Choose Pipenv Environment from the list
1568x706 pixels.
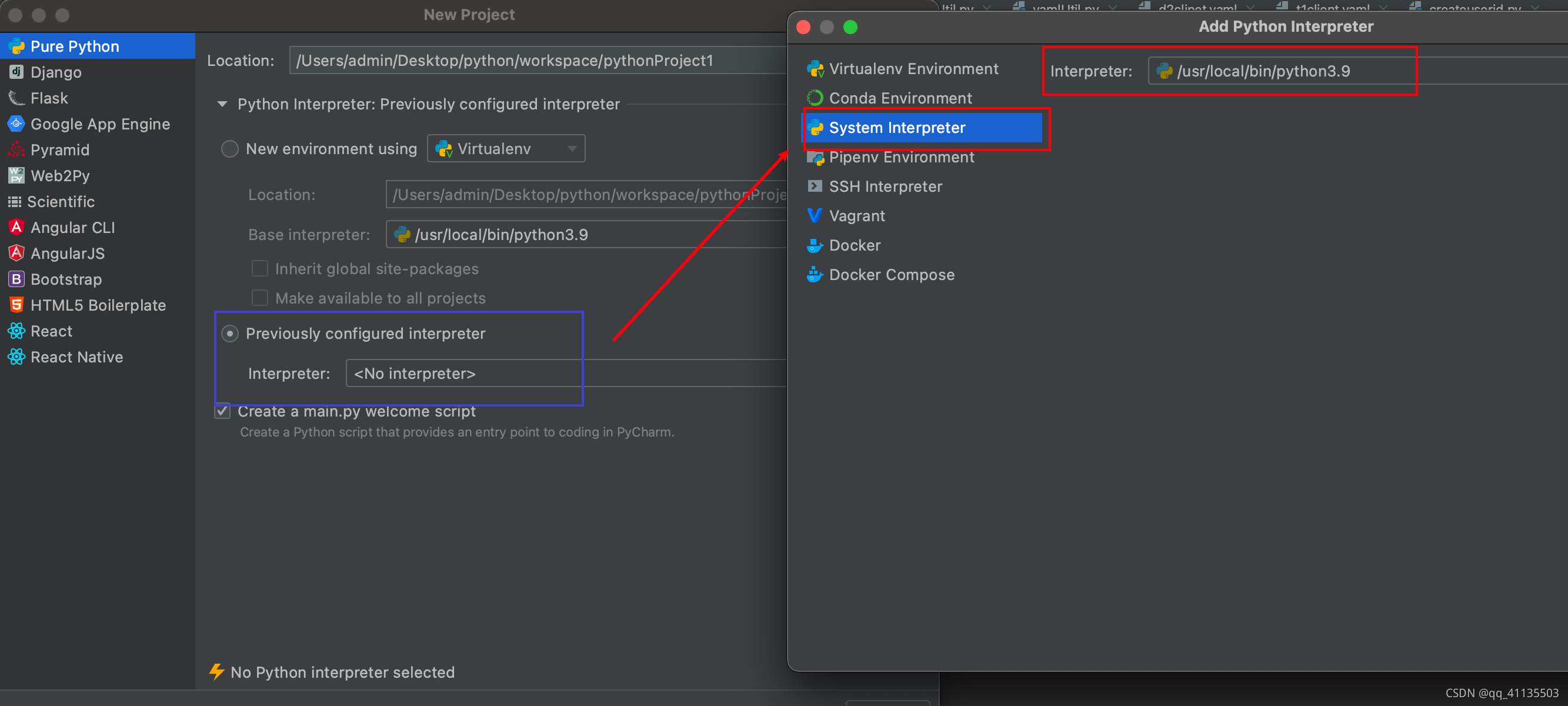click(x=901, y=157)
